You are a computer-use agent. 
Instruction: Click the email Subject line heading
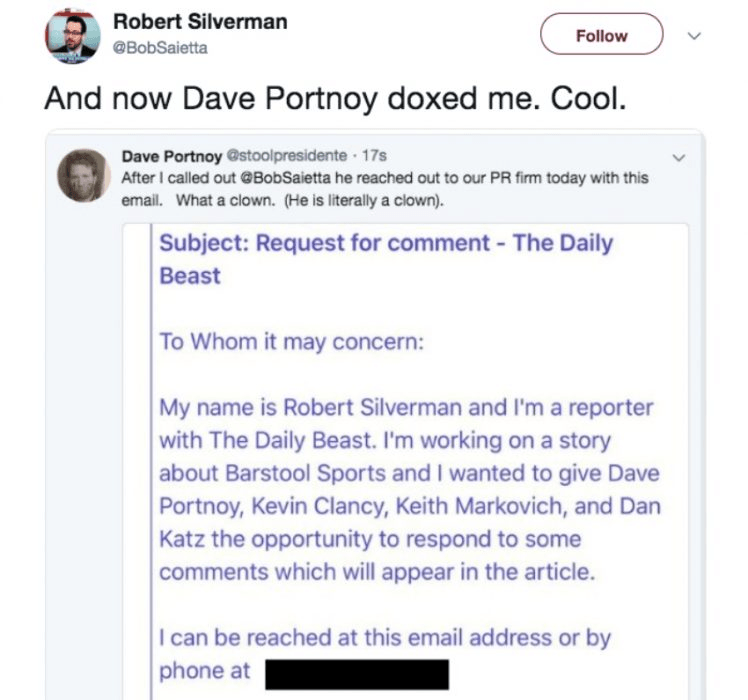(x=386, y=243)
